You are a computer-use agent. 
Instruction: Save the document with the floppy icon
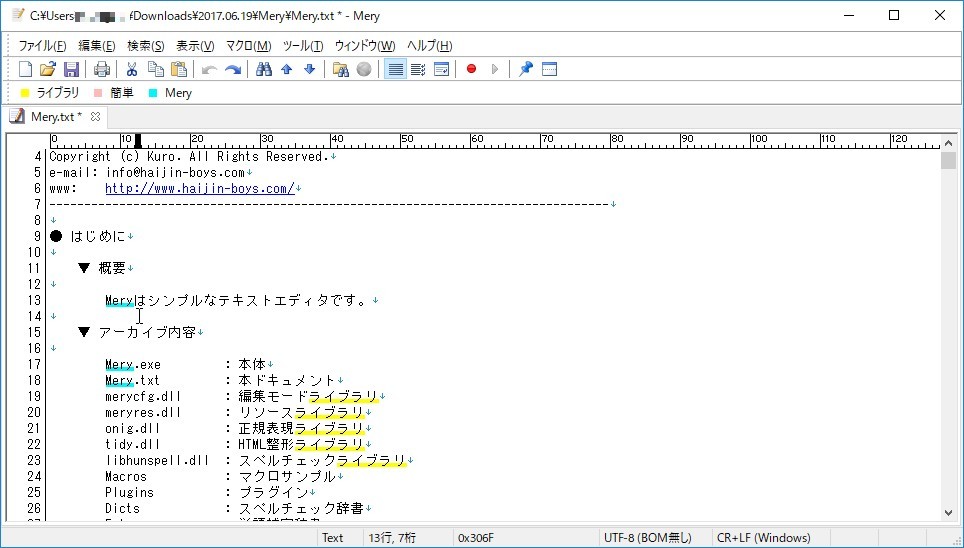pos(71,69)
